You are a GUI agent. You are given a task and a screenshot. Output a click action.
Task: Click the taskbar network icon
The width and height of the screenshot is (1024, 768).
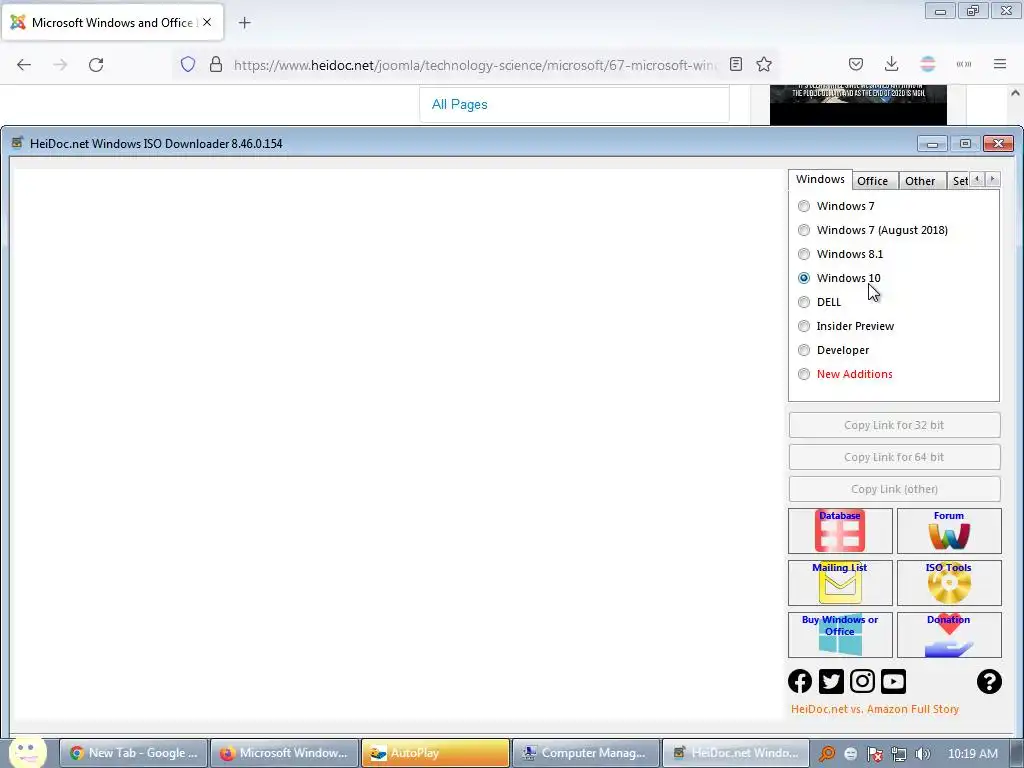pos(899,754)
